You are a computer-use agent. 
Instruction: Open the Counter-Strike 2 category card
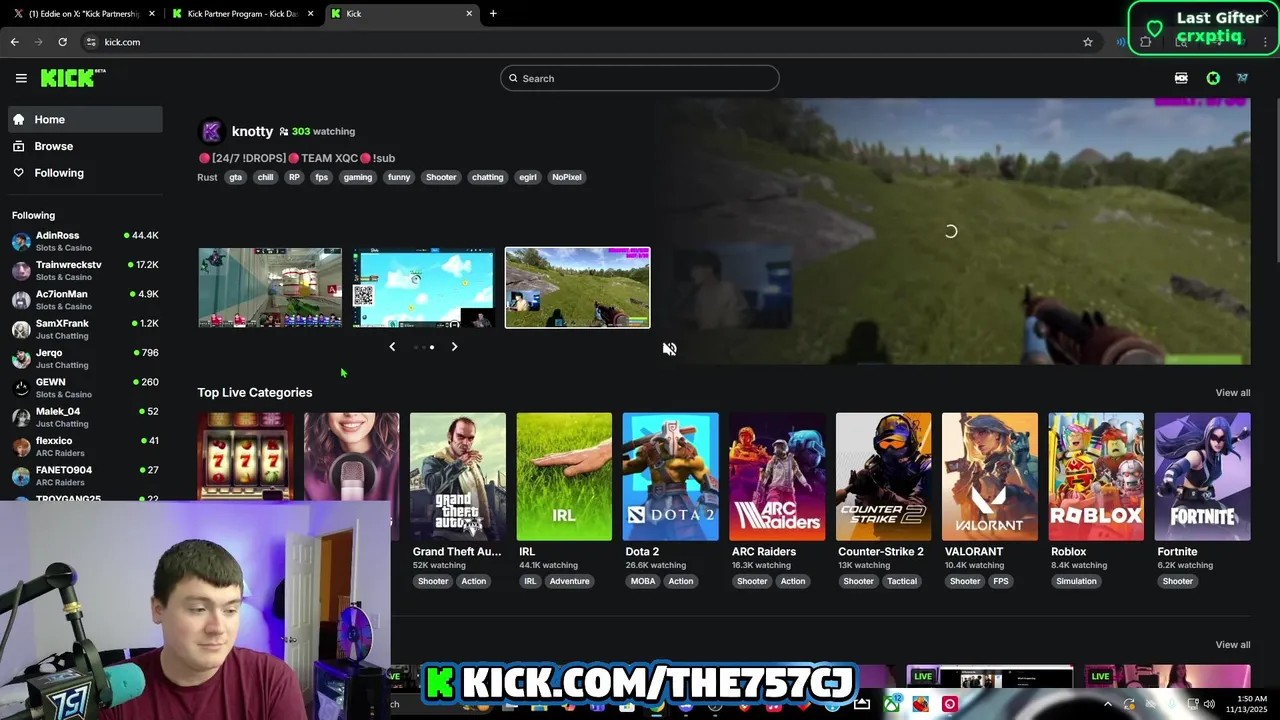[x=883, y=477]
